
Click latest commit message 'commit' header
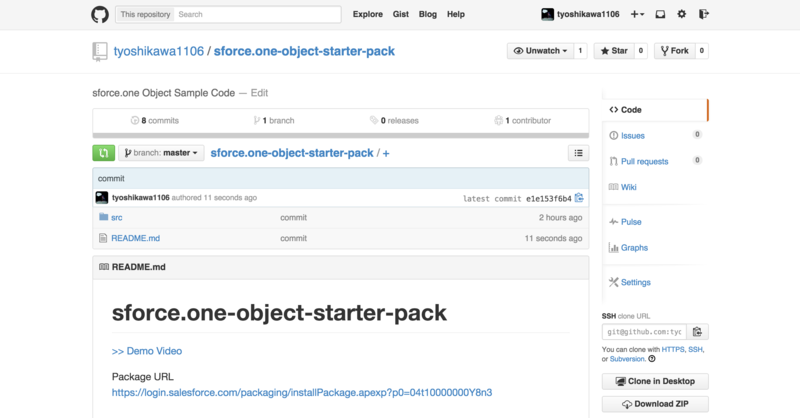click(x=111, y=179)
